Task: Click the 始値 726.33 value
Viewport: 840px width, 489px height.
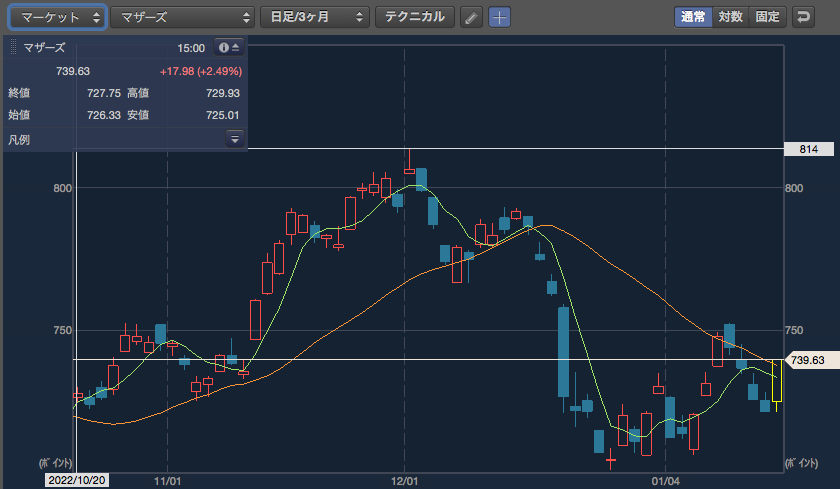Action: [x=104, y=115]
